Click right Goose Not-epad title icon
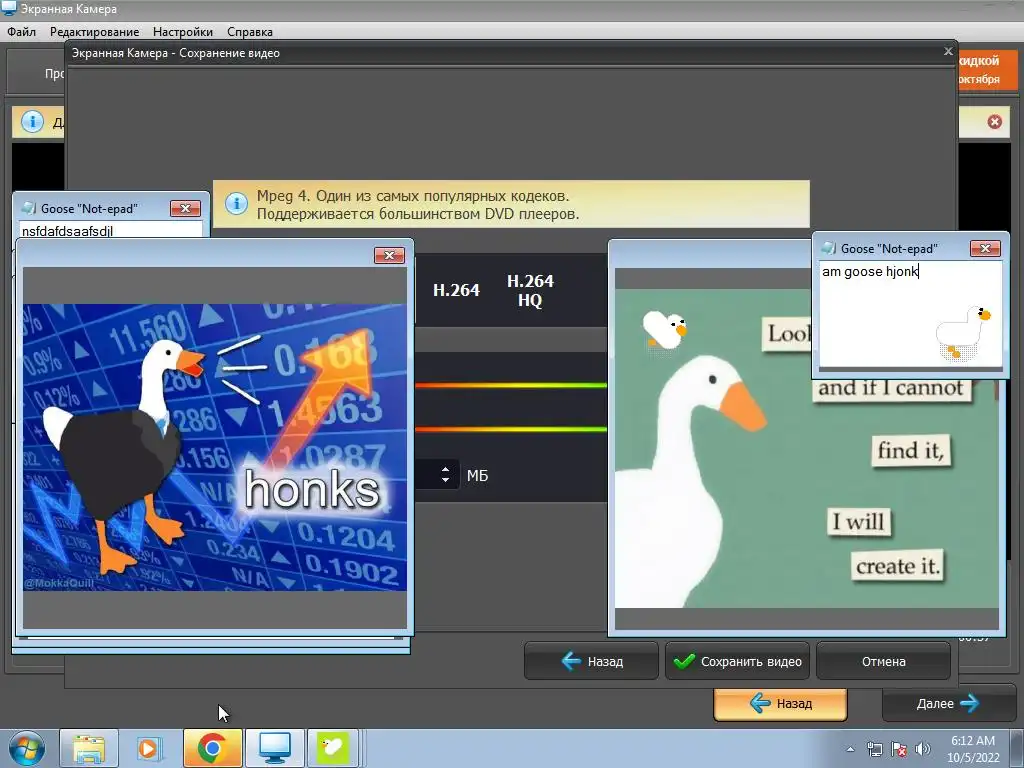The height and width of the screenshot is (768, 1024). [x=829, y=248]
